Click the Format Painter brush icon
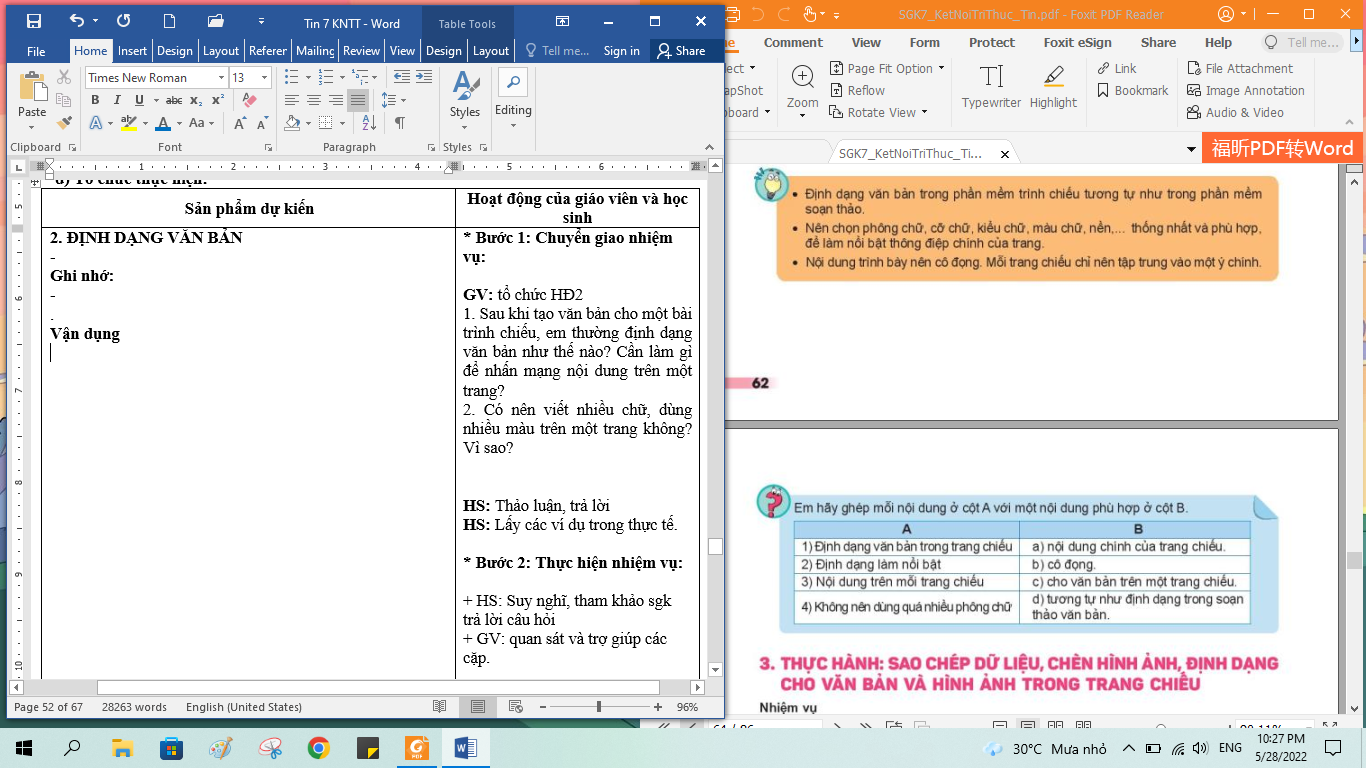The height and width of the screenshot is (768, 1366). [x=64, y=123]
